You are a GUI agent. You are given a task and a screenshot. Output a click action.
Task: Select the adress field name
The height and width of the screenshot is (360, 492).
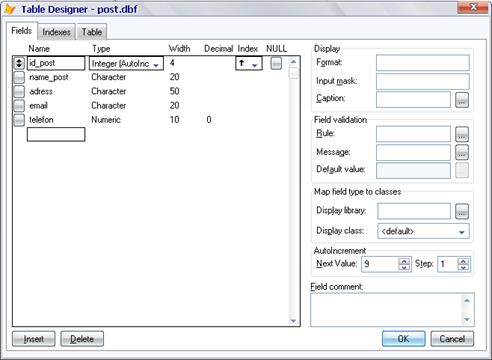click(41, 92)
